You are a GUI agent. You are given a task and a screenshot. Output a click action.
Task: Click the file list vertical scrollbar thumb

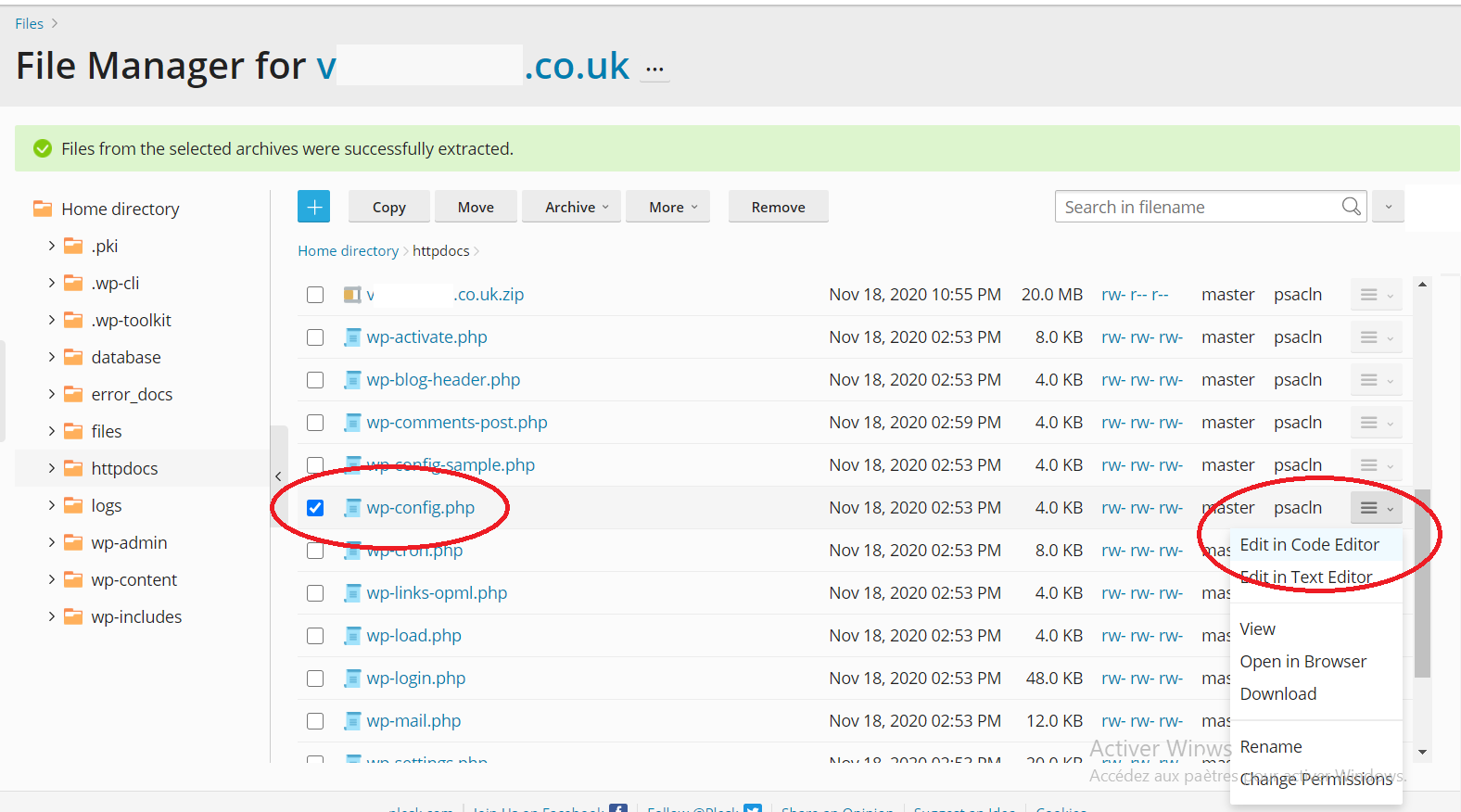click(x=1422, y=584)
